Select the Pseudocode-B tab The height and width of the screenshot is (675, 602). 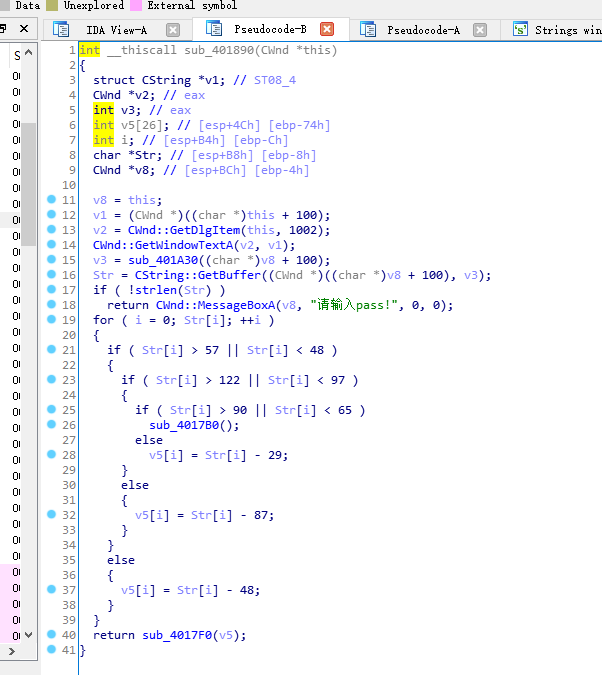[270, 29]
